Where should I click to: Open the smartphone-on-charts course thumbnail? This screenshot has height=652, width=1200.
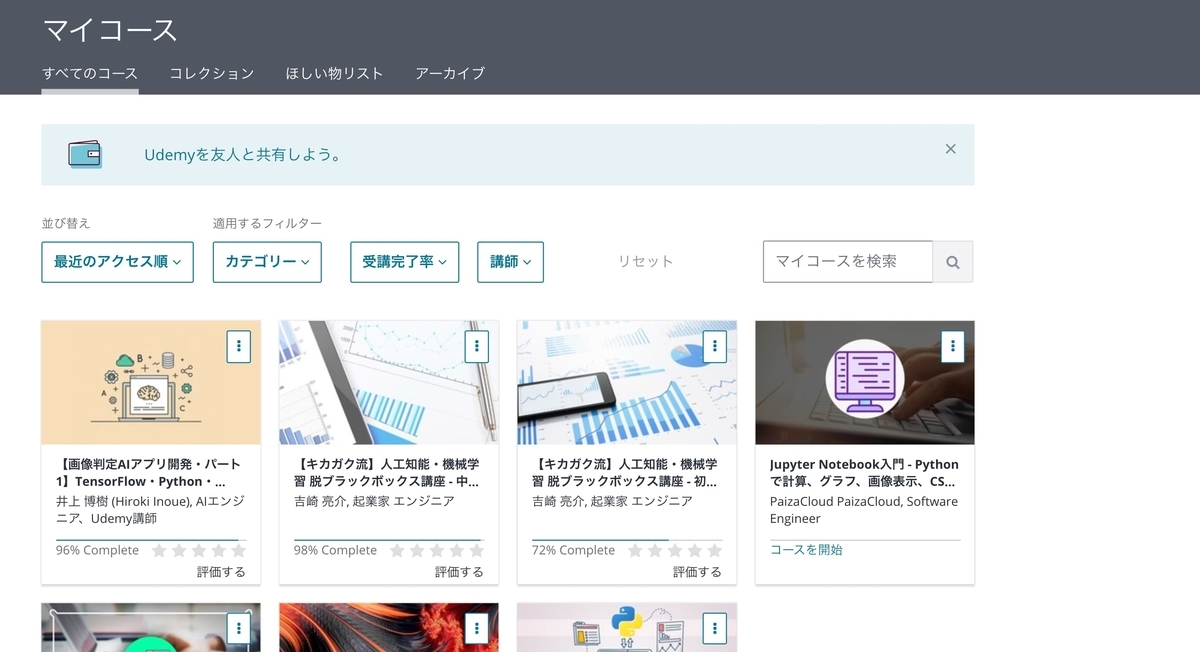(627, 382)
